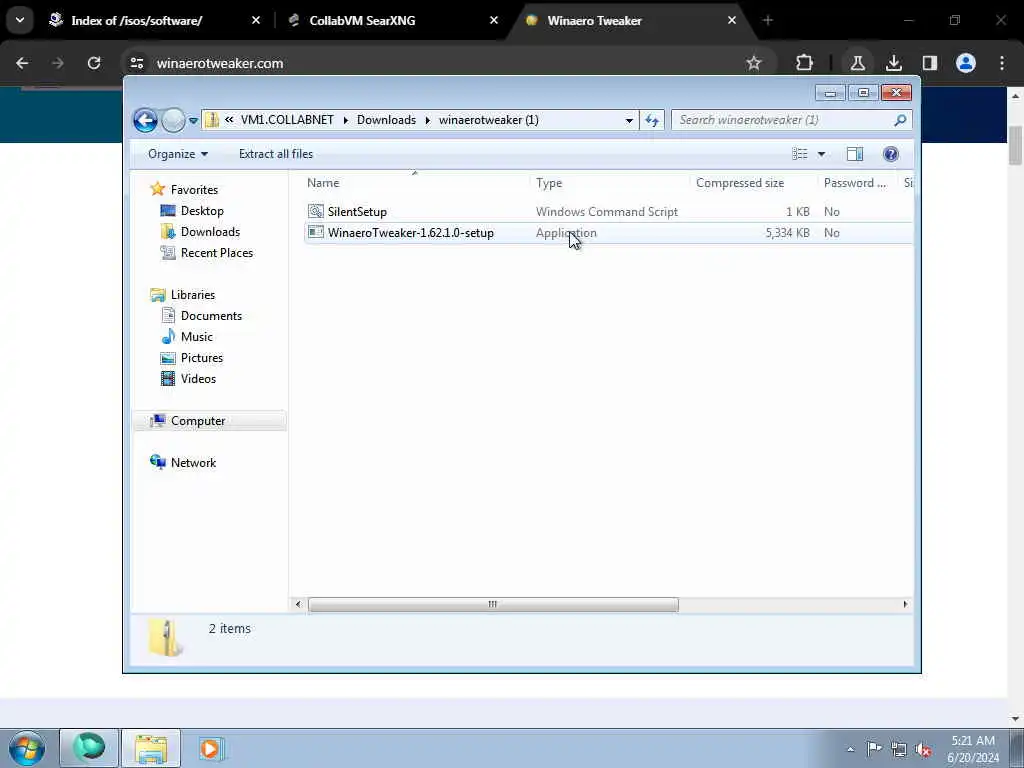
Task: Expand the arrow after VM1.COLLABNET in address bar
Action: 345,120
